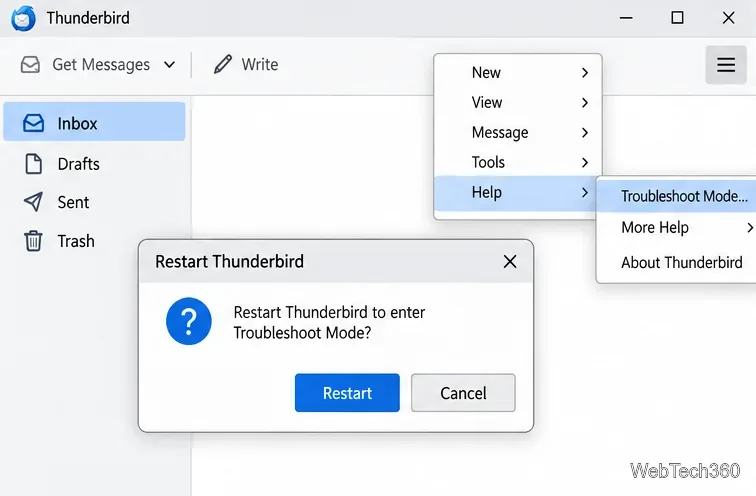
Task: Close the Thunderbird window
Action: pyautogui.click(x=729, y=18)
